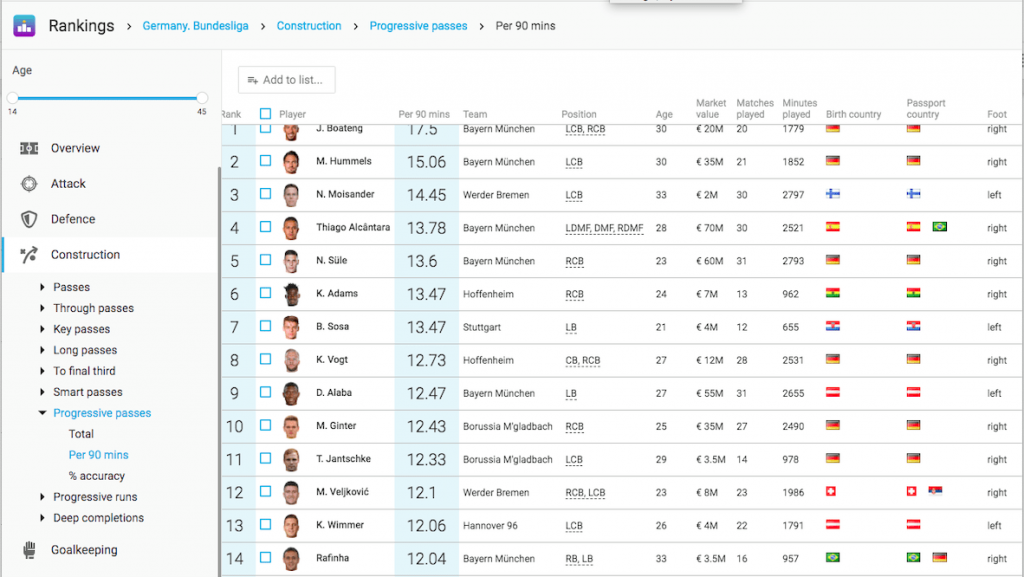Click the sidebar vertical scrollbar
The width and height of the screenshot is (1024, 577).
tap(219, 372)
